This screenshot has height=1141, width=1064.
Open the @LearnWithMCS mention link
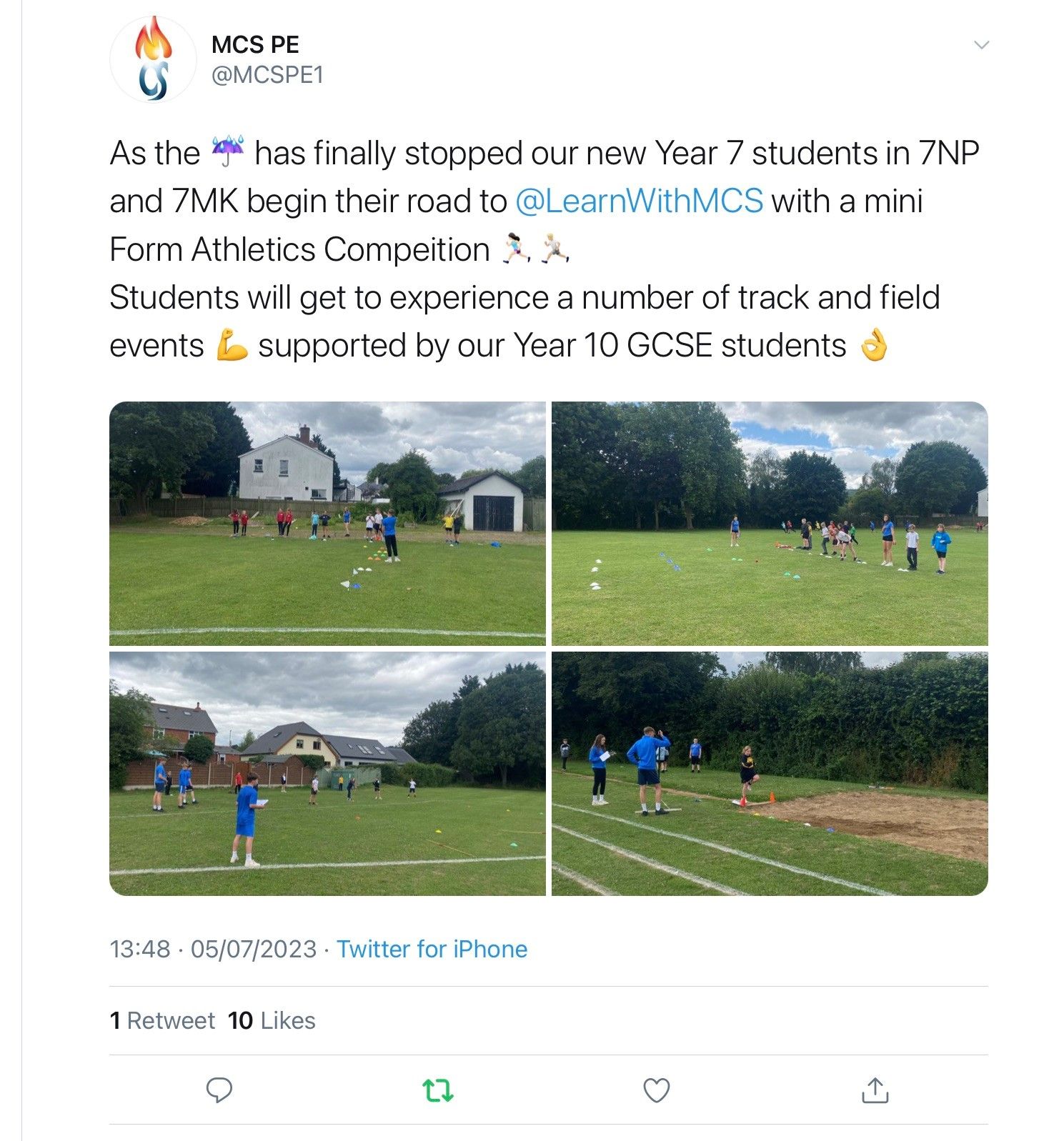pos(639,201)
